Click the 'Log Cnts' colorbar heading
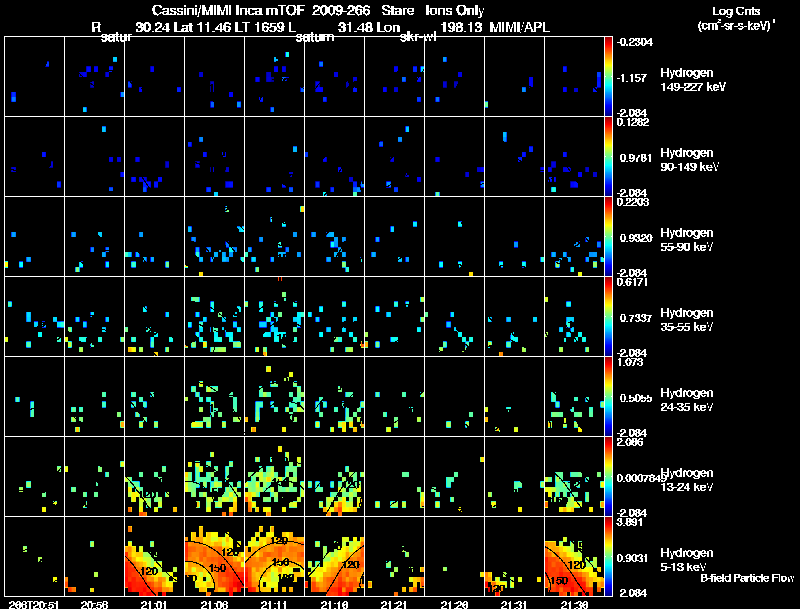Viewport: 800px width, 609px height. tap(736, 11)
